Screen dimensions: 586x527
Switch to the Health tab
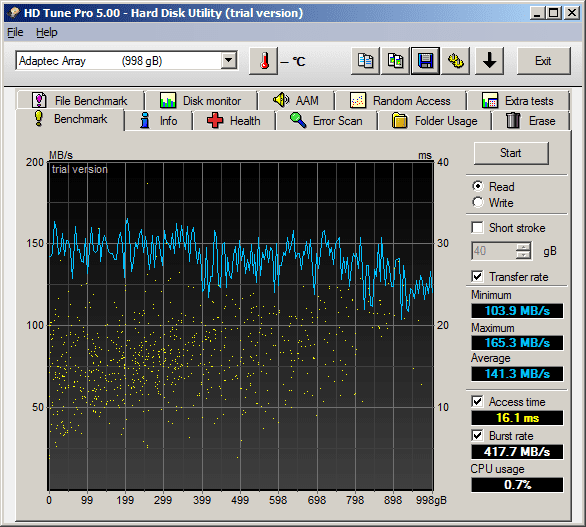[x=234, y=121]
